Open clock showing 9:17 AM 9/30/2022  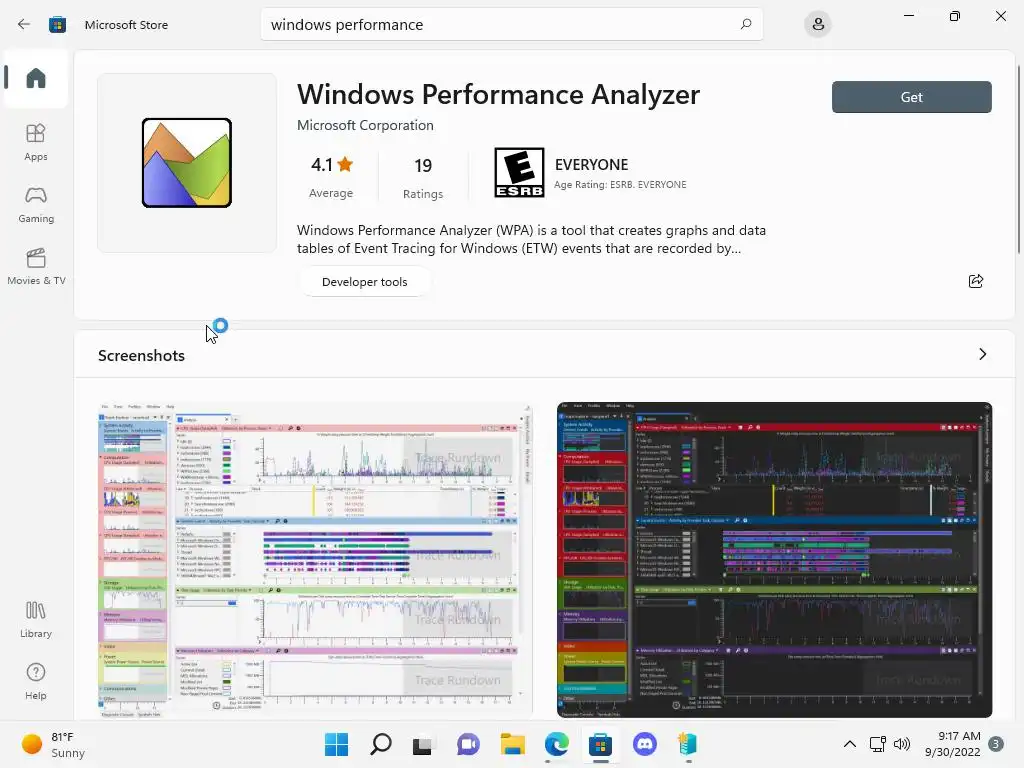(x=953, y=744)
